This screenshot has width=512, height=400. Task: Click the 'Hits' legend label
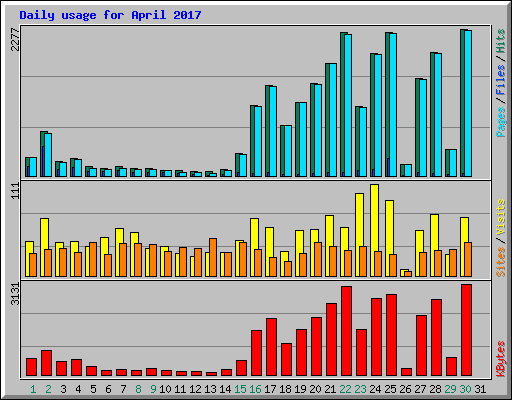point(501,41)
